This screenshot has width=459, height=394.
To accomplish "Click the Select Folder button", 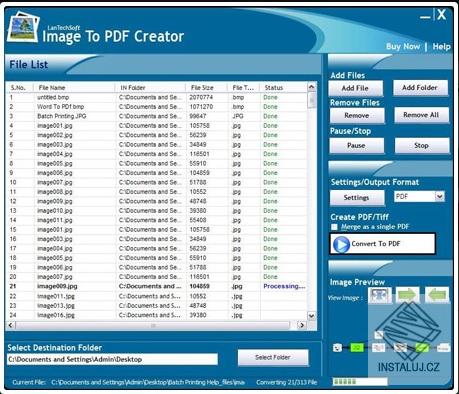I will pos(273,358).
